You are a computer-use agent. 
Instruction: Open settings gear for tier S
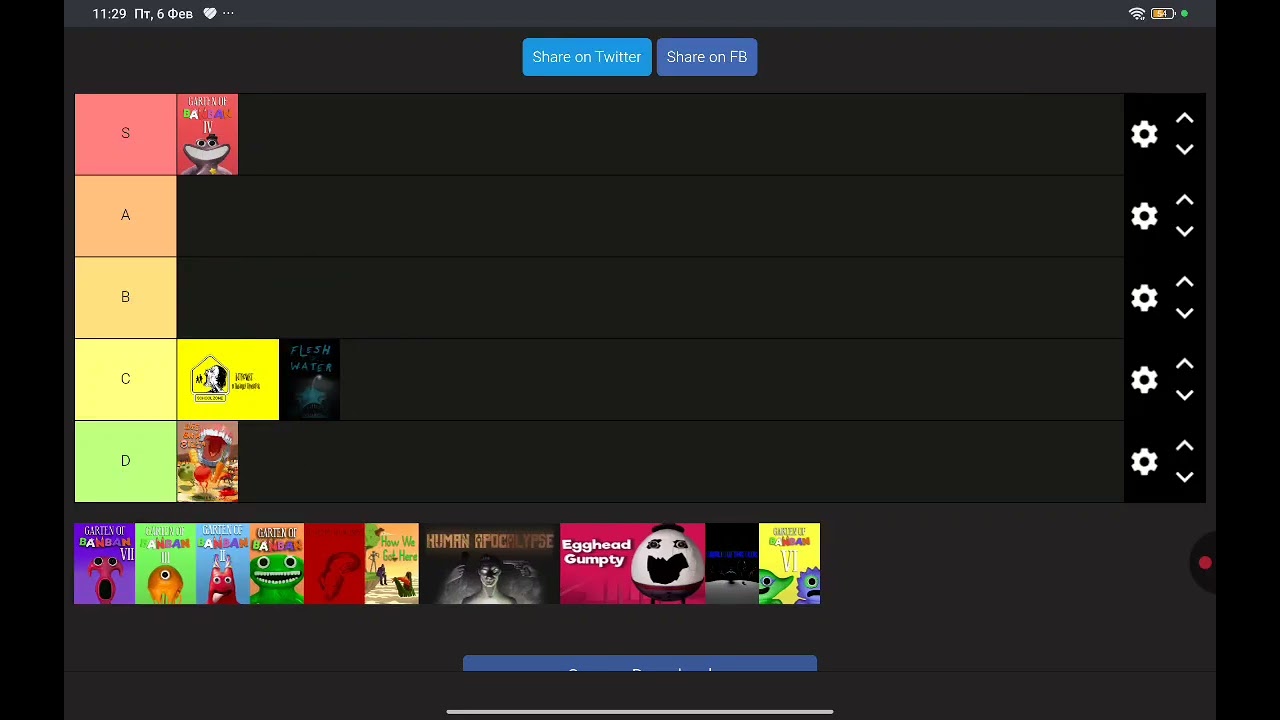click(1144, 134)
